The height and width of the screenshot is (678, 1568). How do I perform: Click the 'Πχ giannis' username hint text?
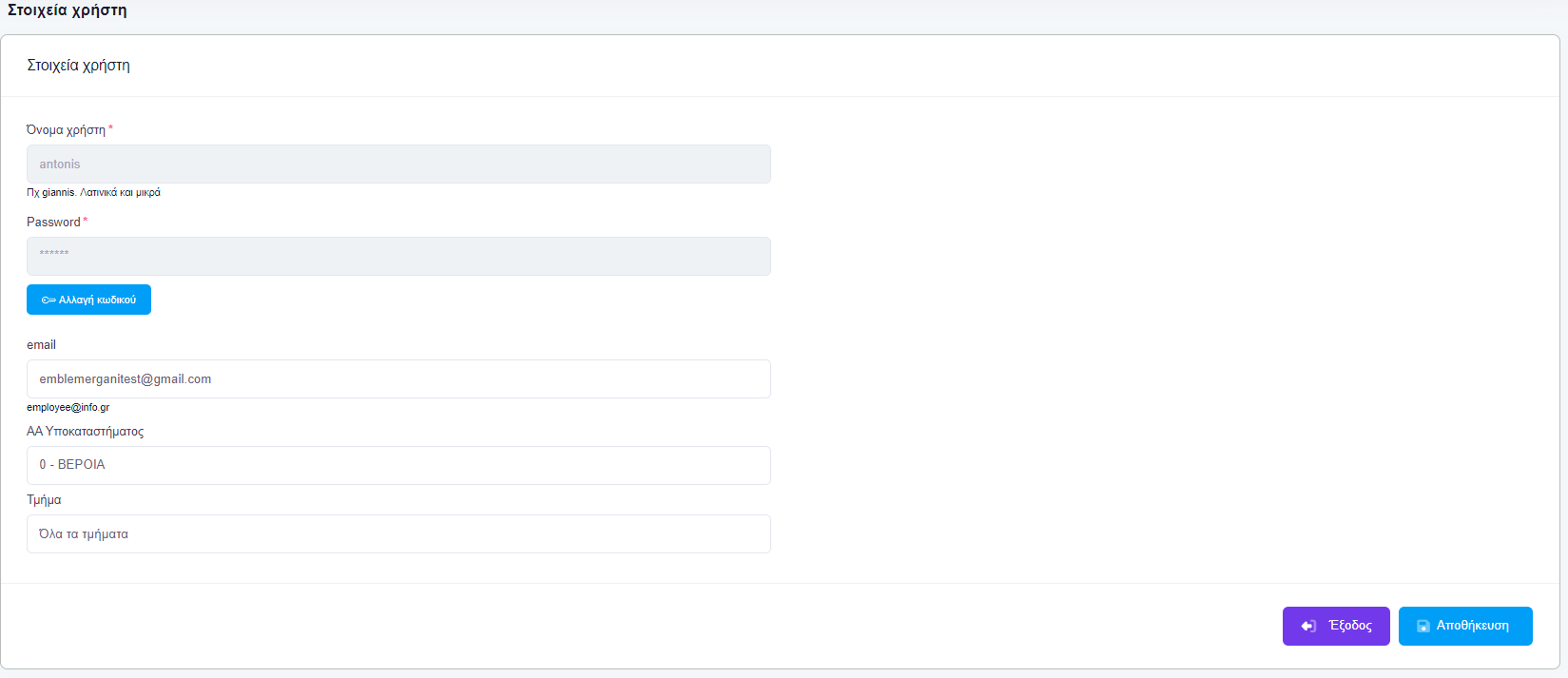click(x=93, y=193)
